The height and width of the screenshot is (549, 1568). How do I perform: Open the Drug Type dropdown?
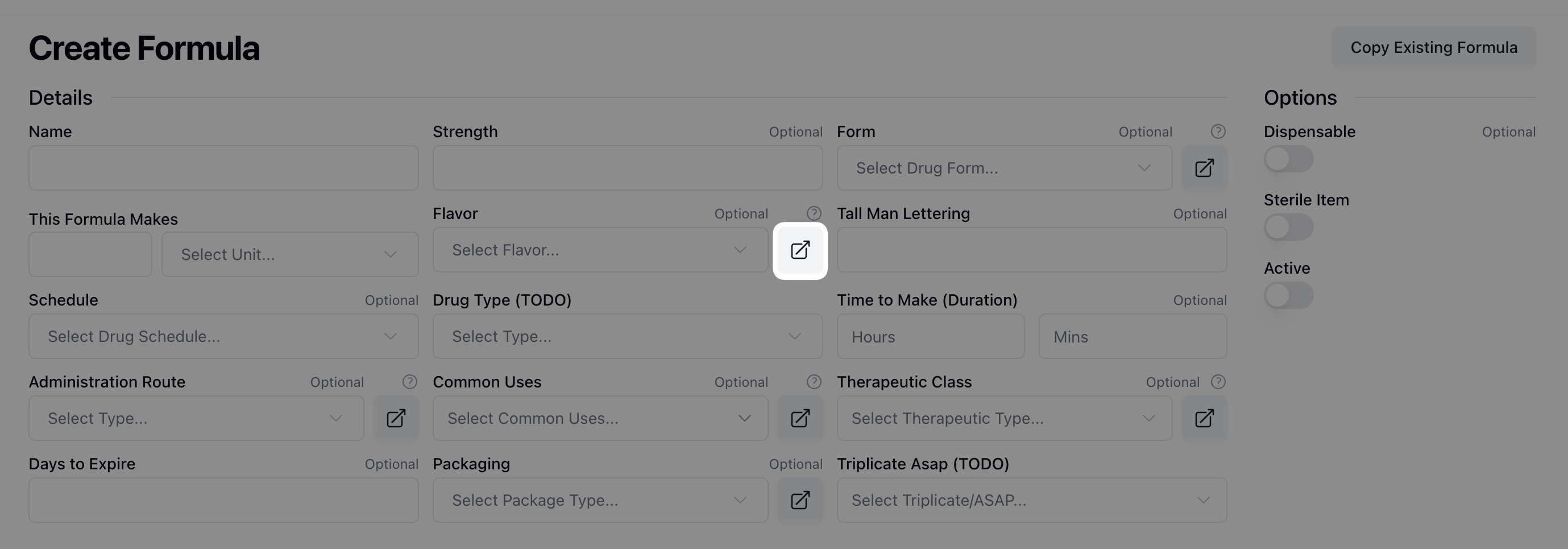627,336
